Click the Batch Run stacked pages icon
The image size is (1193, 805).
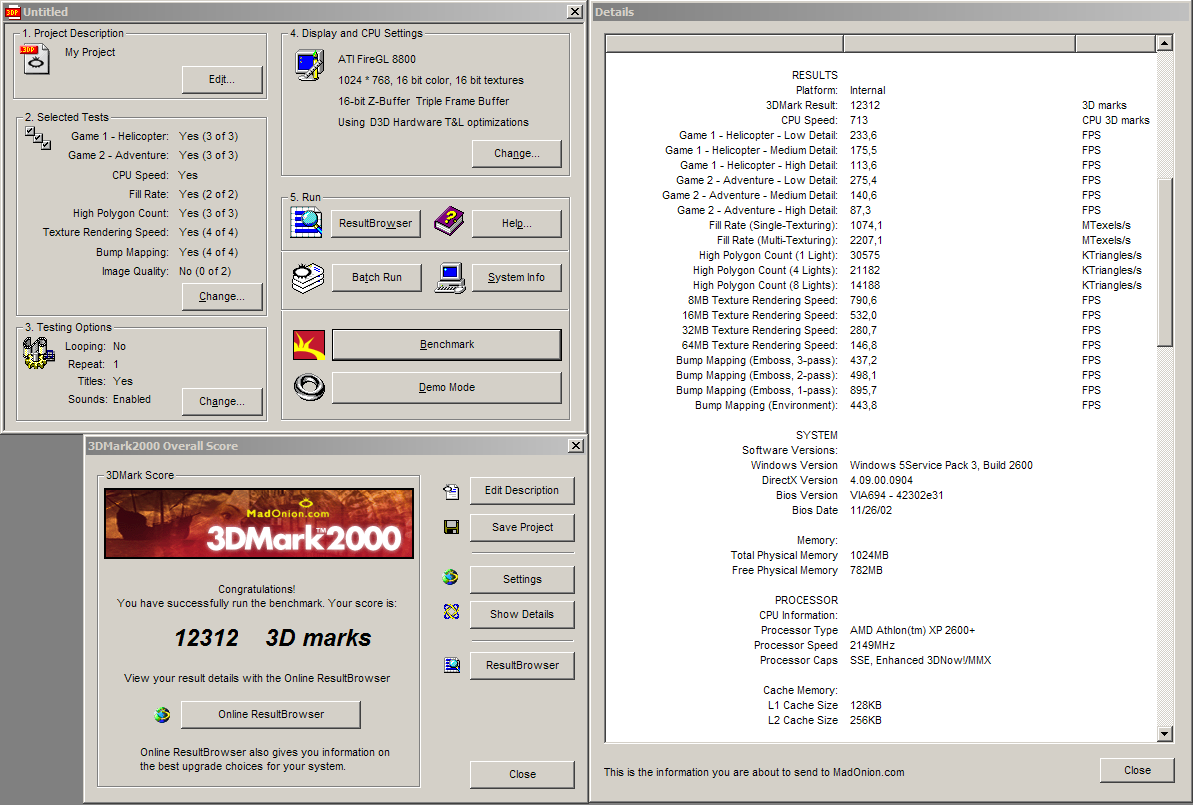click(306, 277)
